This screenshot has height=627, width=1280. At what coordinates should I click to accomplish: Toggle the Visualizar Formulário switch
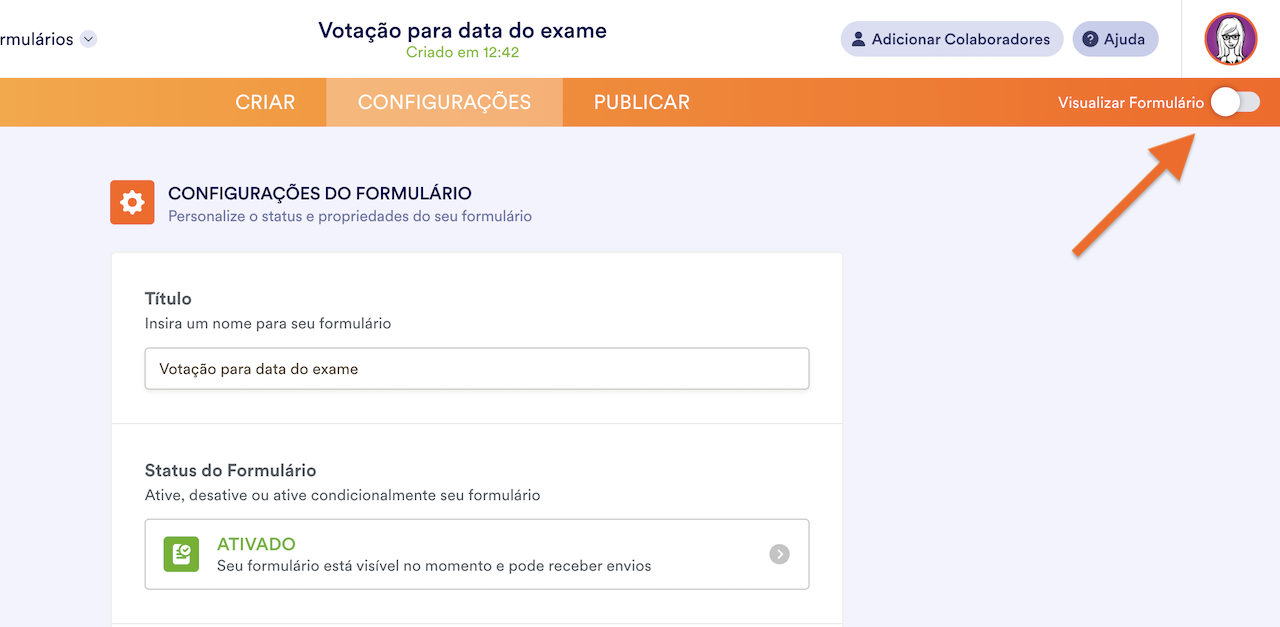(1235, 102)
